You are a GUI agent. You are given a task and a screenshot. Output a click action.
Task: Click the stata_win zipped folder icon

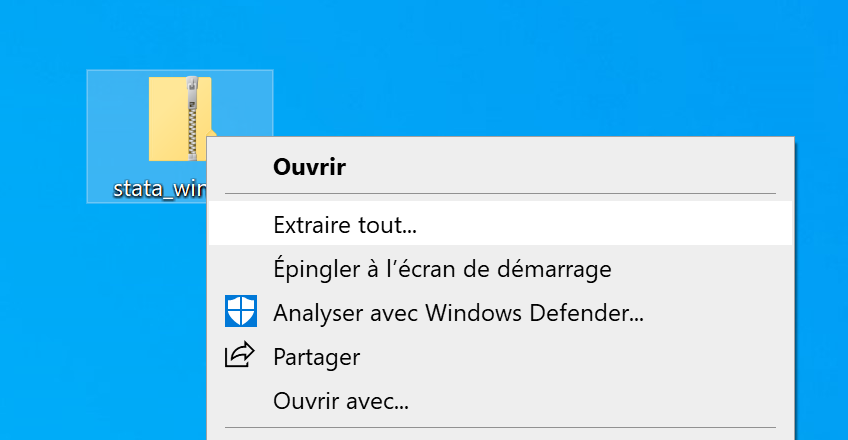coord(180,118)
